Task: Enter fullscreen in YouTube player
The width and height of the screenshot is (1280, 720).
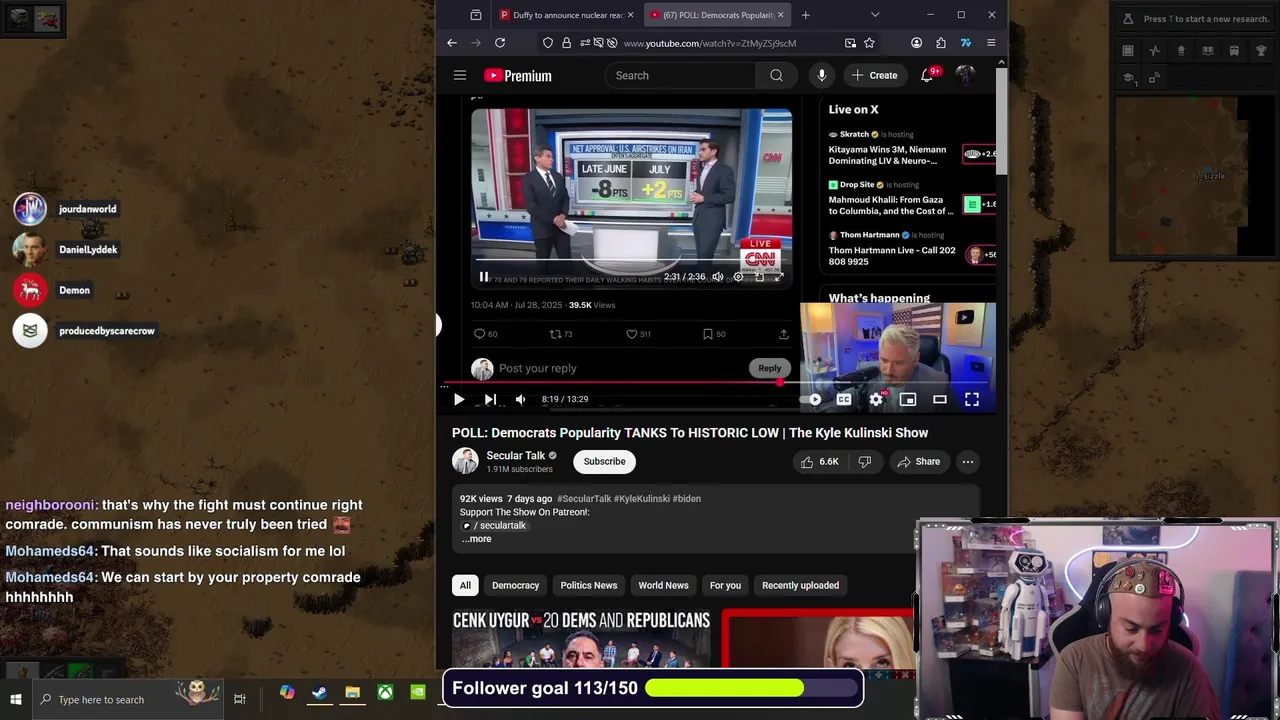Action: point(971,399)
